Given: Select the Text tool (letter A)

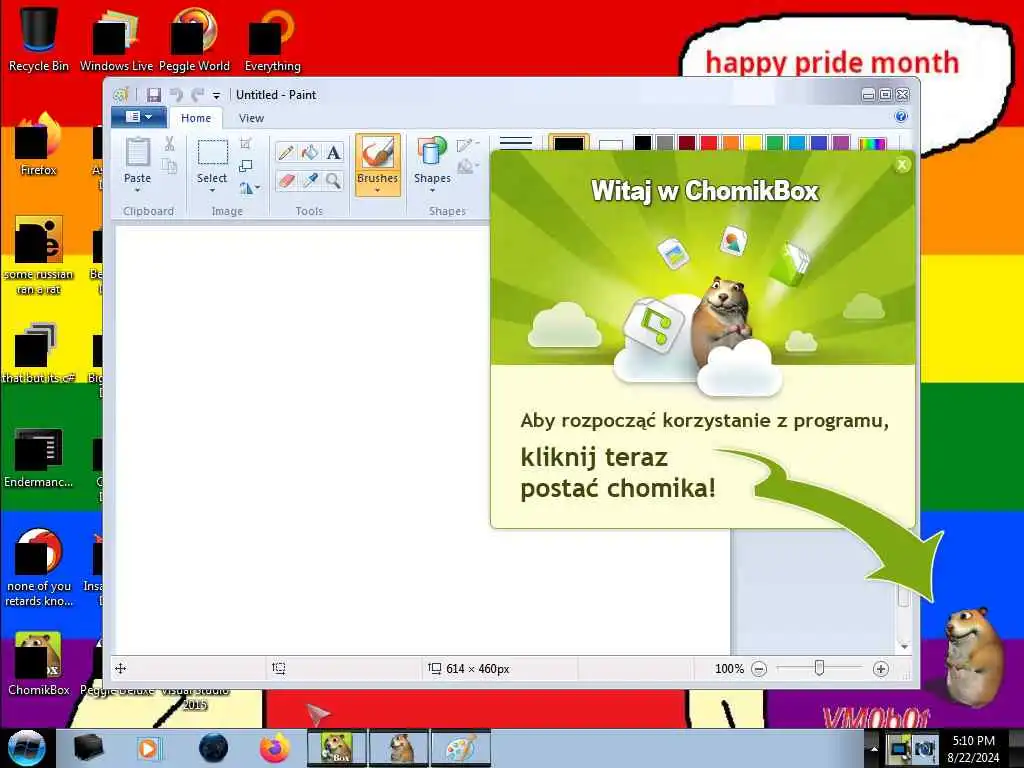Looking at the screenshot, I should pos(334,153).
